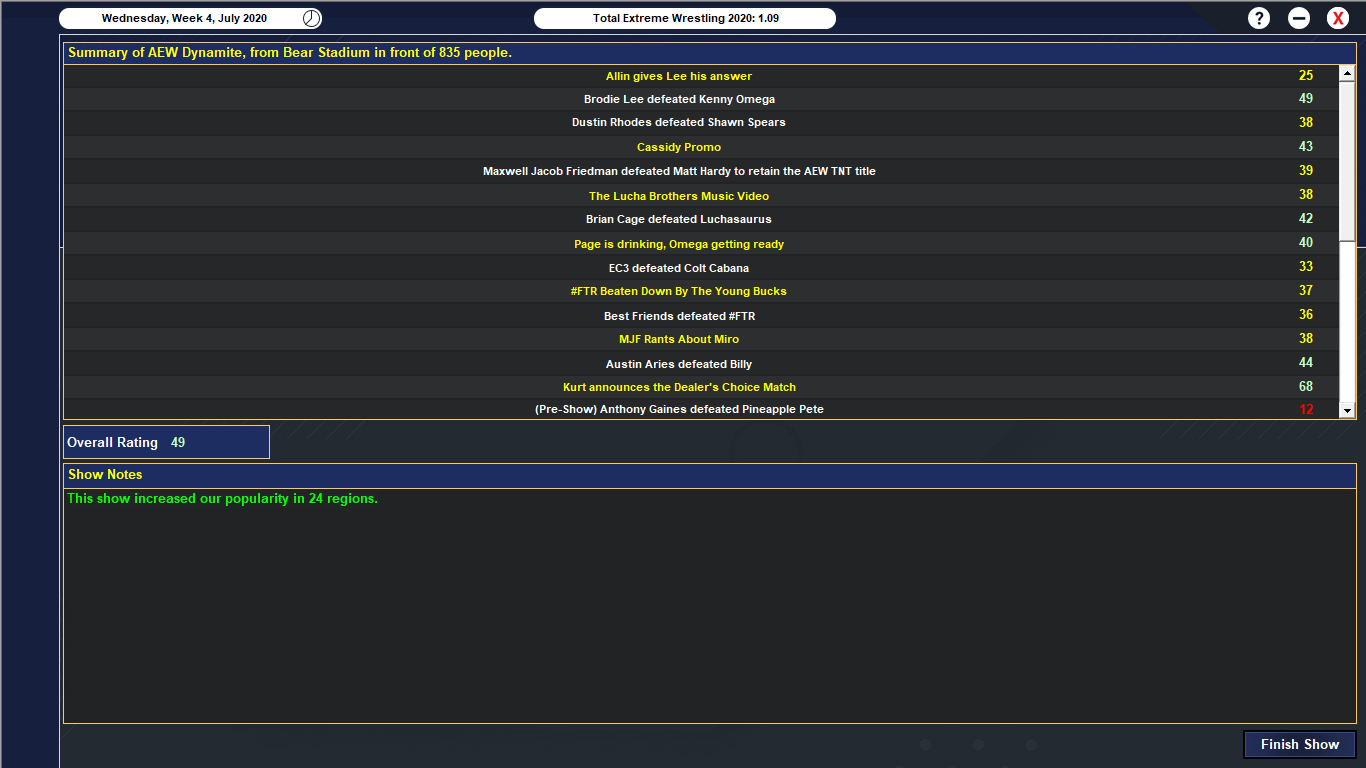Select MJF Rants About Miro segment
Screen dimensions: 1366x768
tap(678, 339)
